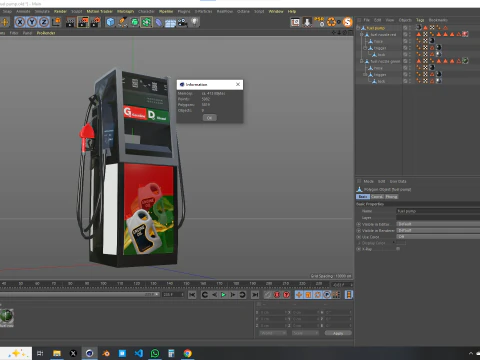Click the orange S plugin icon
The image size is (480, 360).
pos(348,22)
